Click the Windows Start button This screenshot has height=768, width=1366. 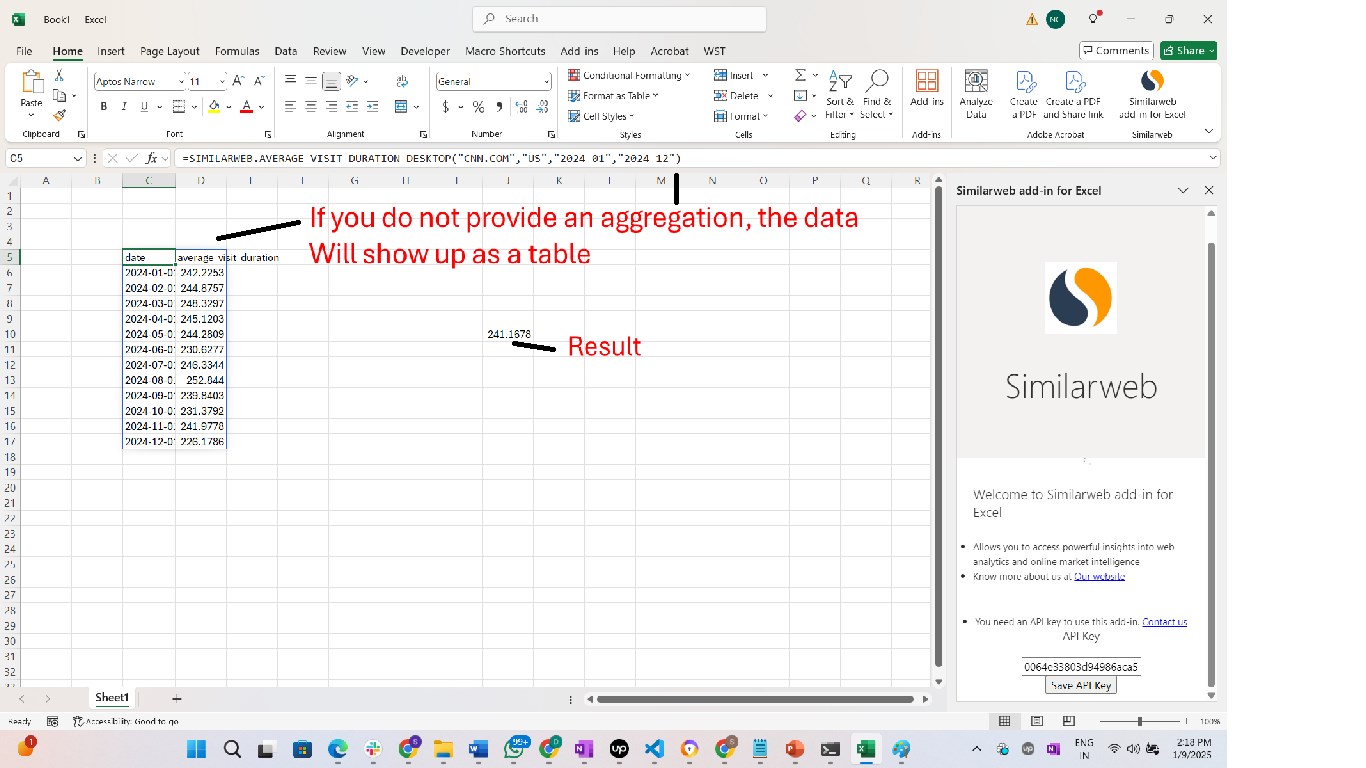pos(197,749)
